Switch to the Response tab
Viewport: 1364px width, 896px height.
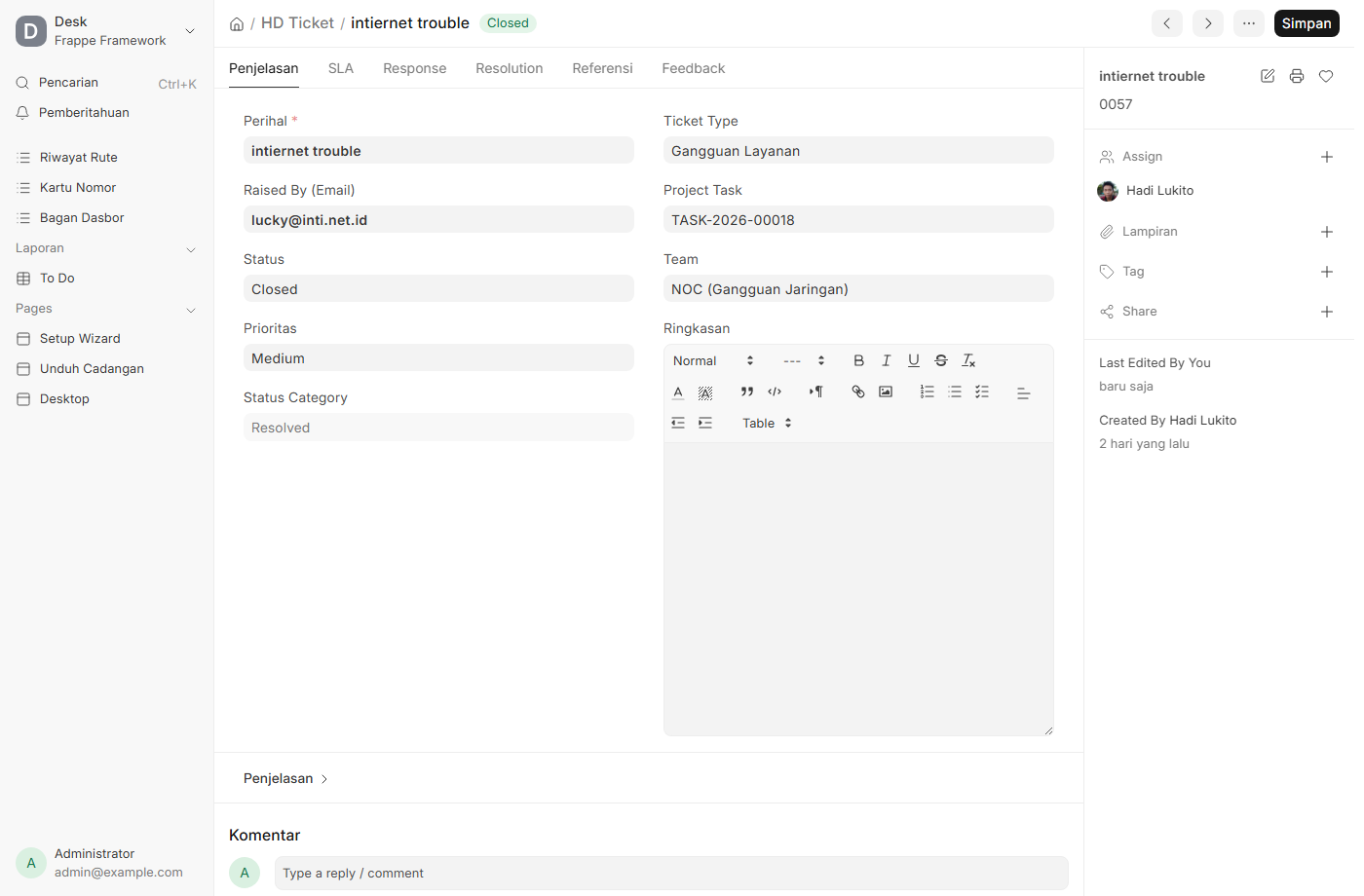(415, 68)
